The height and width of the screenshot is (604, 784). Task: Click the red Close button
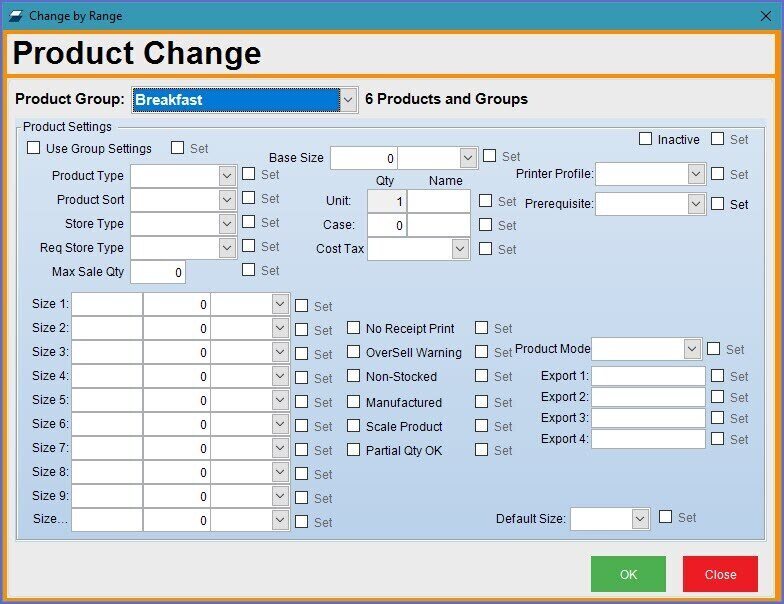coord(720,574)
